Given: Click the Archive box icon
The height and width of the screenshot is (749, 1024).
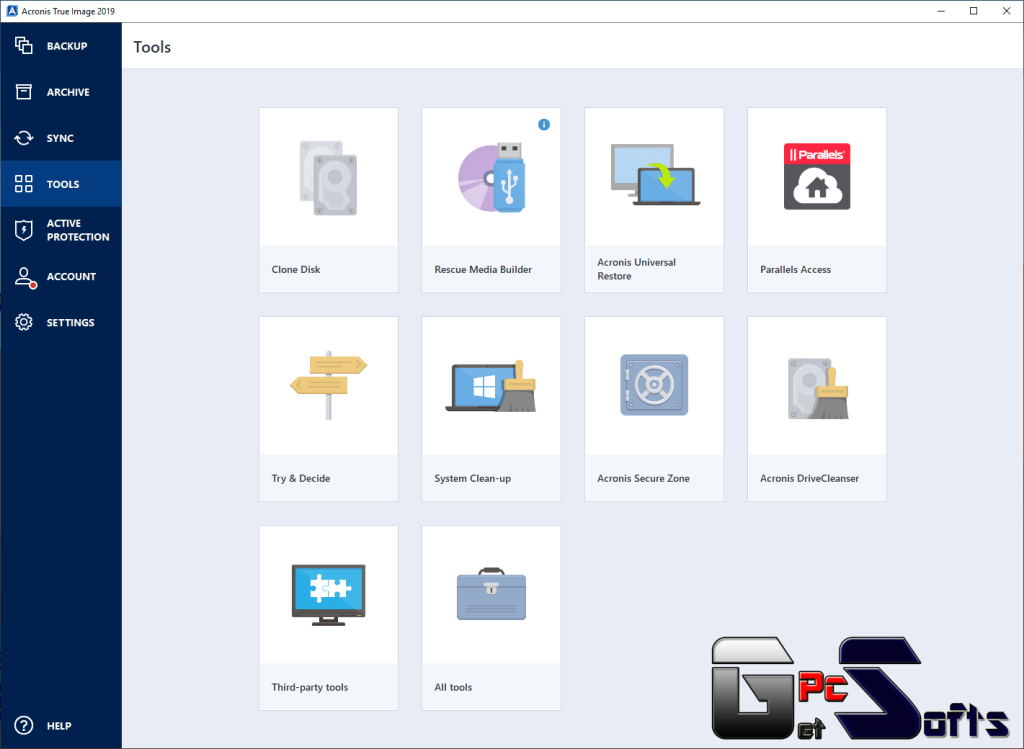Looking at the screenshot, I should 24,92.
